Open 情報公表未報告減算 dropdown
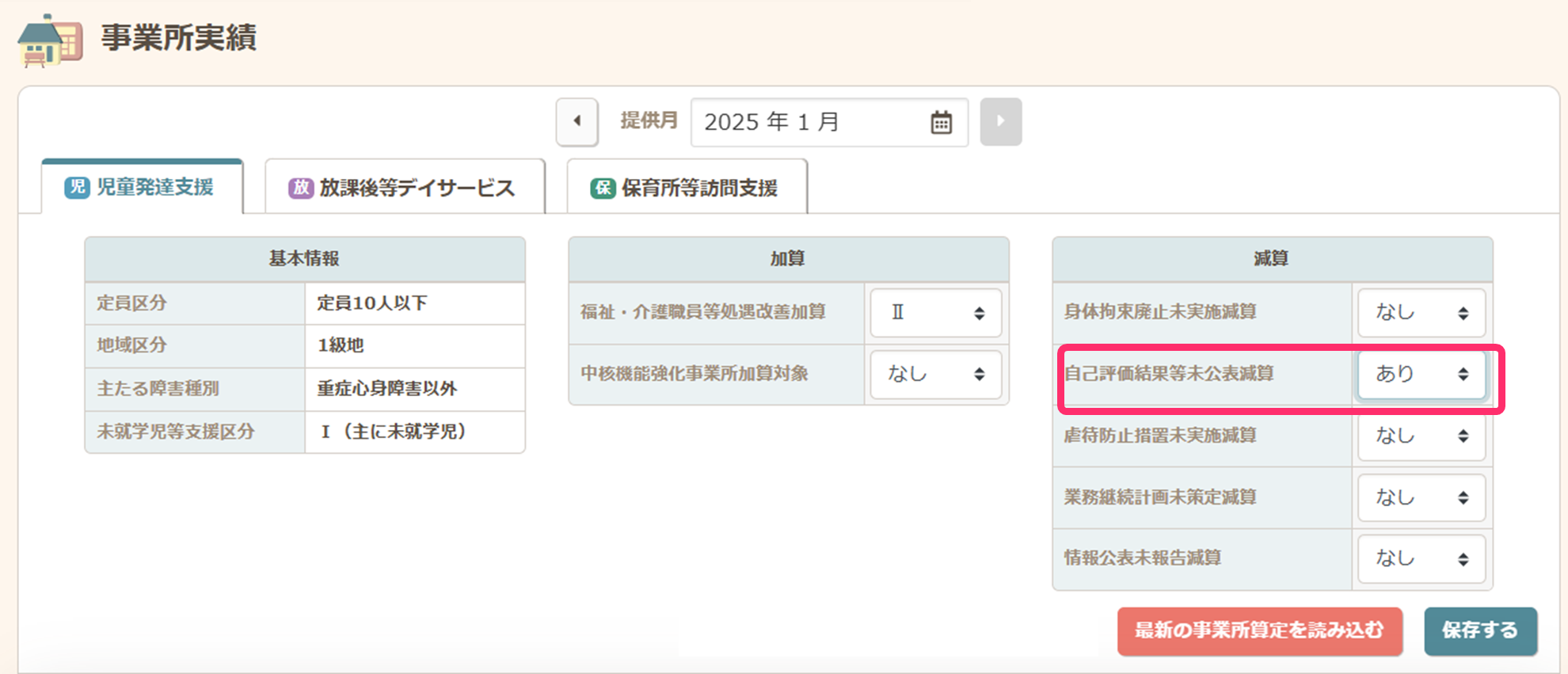This screenshot has width=1568, height=674. click(x=1421, y=558)
